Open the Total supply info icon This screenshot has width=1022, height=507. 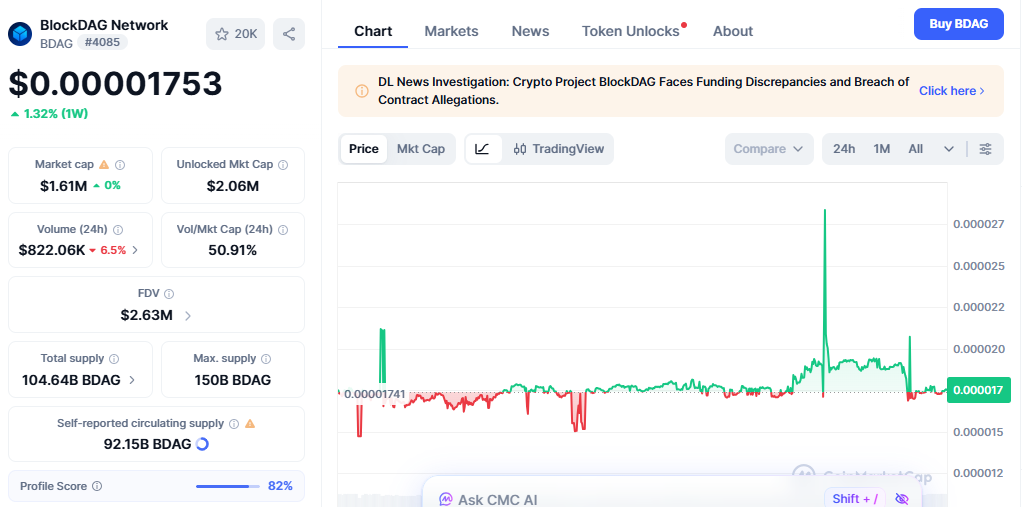tap(114, 358)
